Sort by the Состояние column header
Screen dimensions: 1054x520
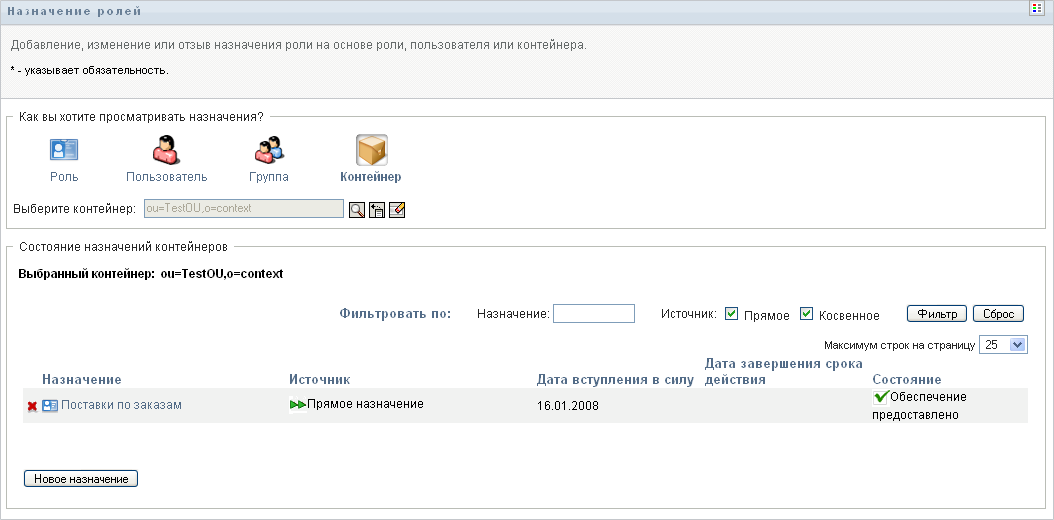coord(906,380)
